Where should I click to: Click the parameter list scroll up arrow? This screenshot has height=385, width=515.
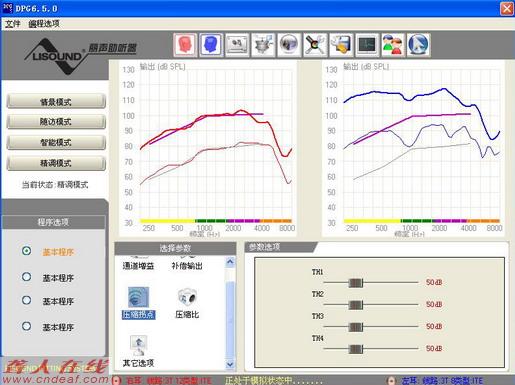(x=230, y=262)
